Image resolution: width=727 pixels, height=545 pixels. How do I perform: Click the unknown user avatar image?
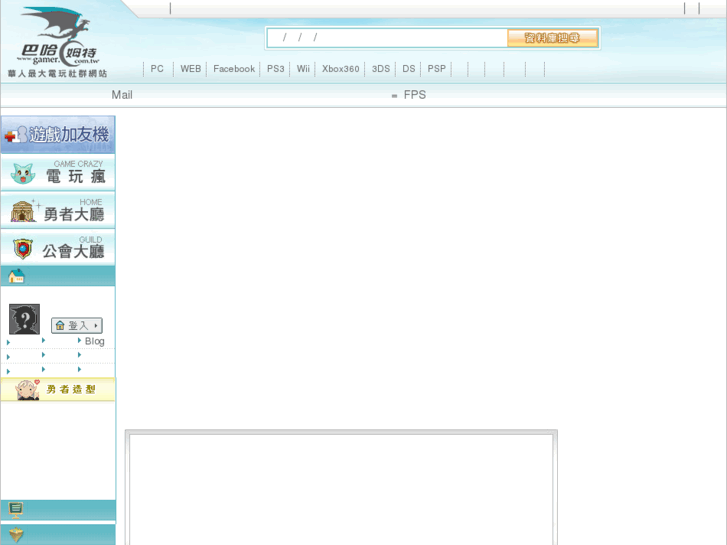click(24, 319)
